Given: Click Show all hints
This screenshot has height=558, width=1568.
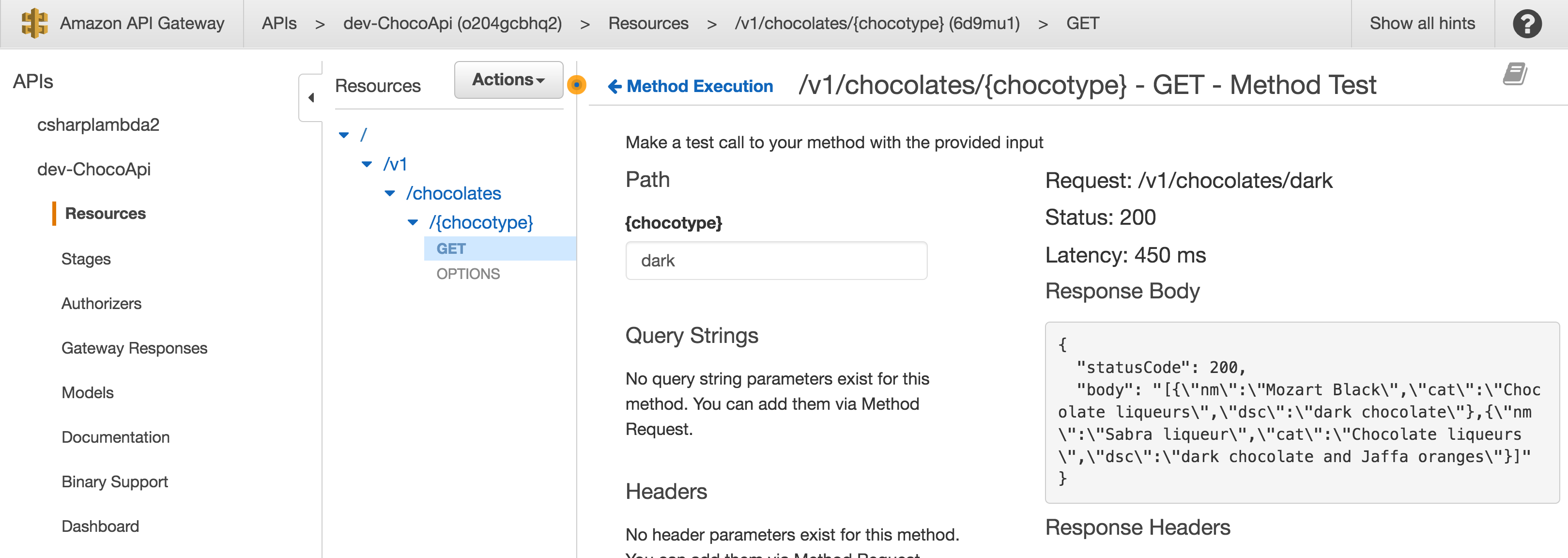Looking at the screenshot, I should tap(1422, 23).
